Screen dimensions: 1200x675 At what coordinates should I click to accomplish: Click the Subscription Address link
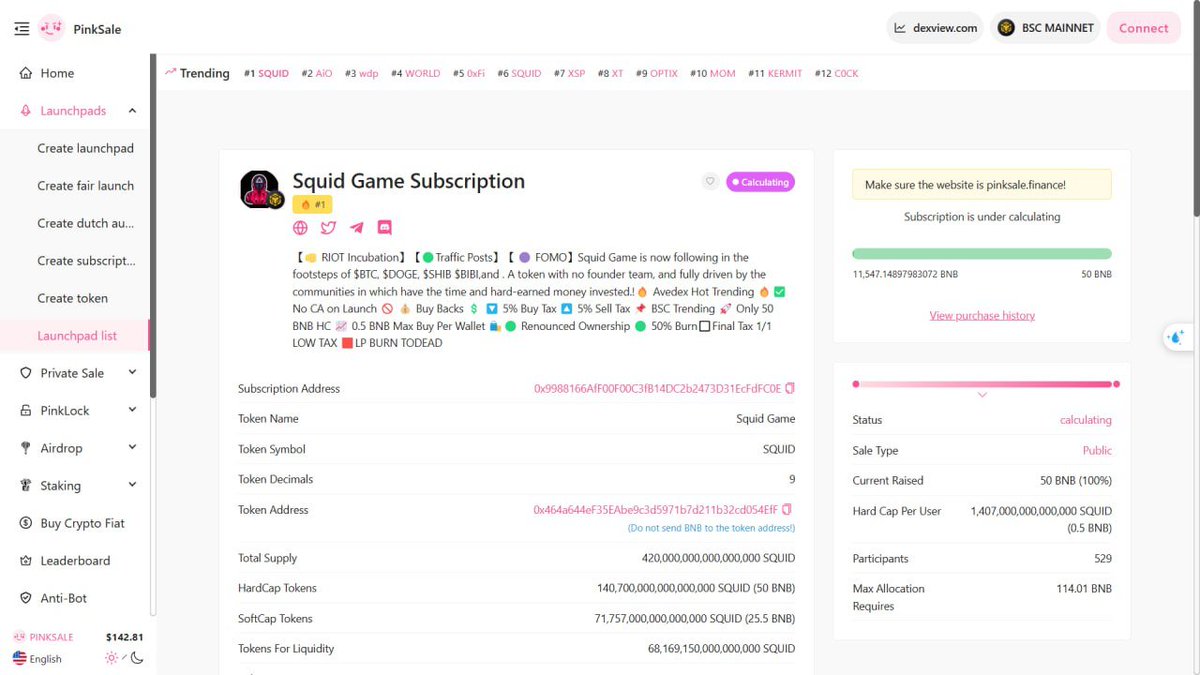[657, 388]
